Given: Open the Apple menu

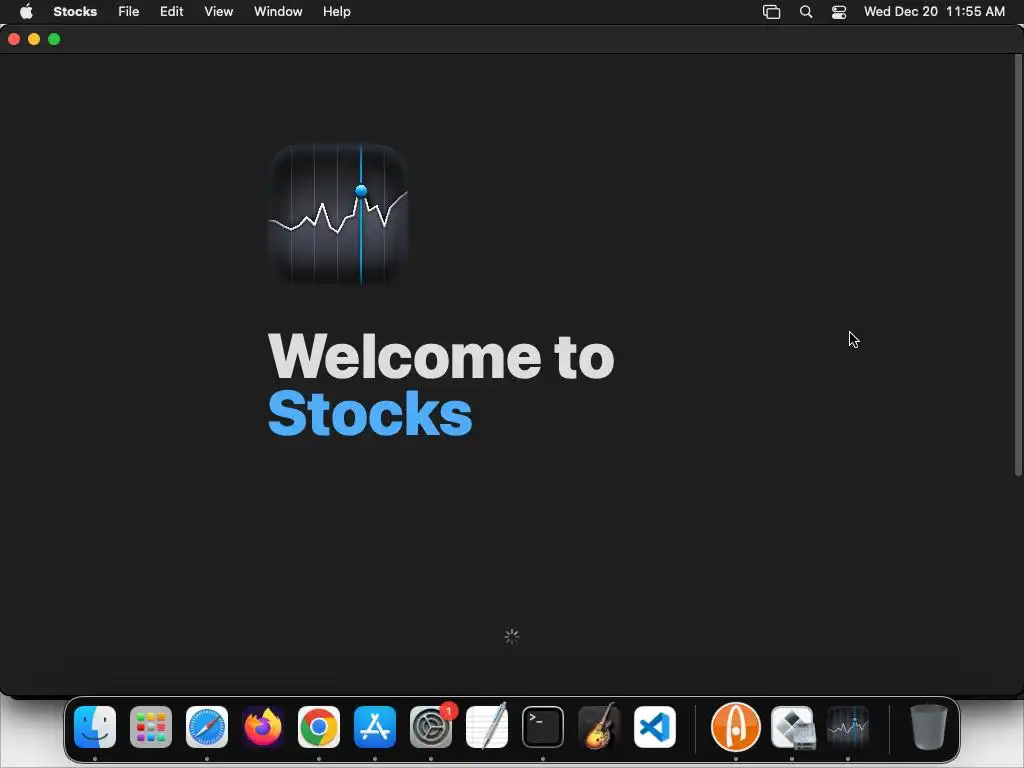Looking at the screenshot, I should pos(26,12).
